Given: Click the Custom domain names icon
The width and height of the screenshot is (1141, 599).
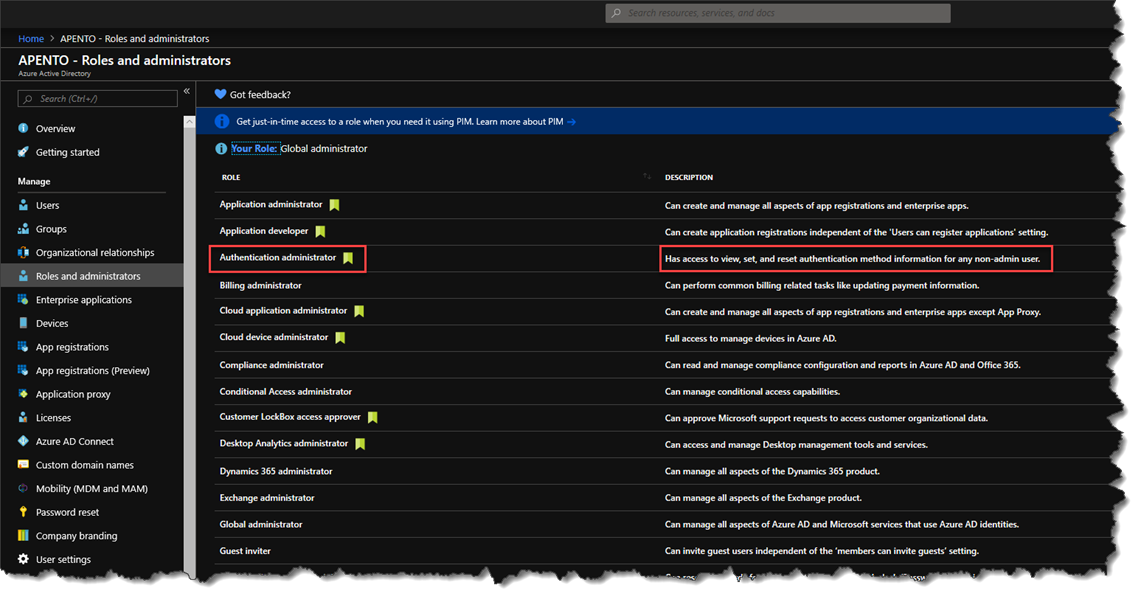Looking at the screenshot, I should click(x=23, y=464).
